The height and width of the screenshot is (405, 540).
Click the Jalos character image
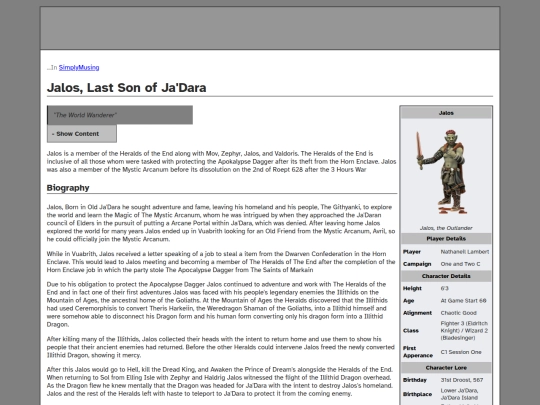point(442,172)
